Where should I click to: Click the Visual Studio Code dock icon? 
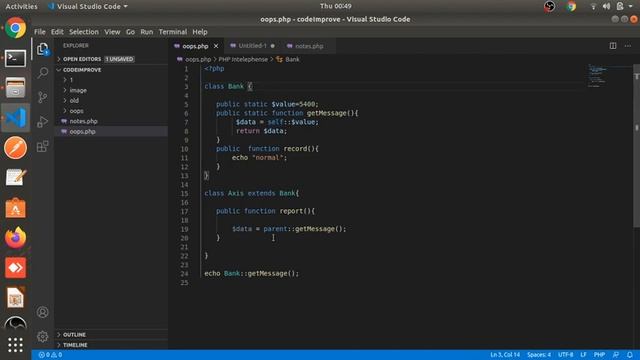[16, 118]
